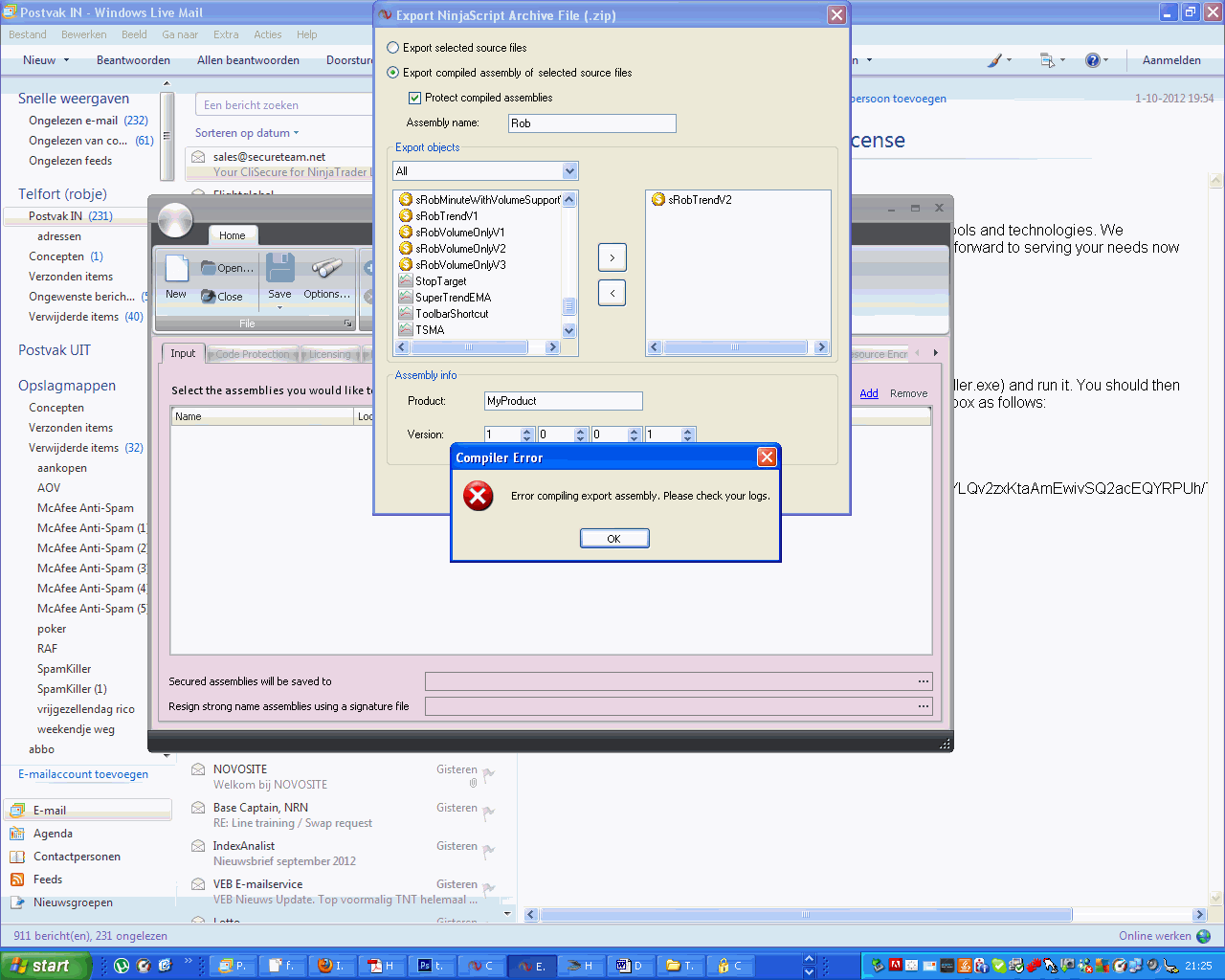The width and height of the screenshot is (1225, 980).
Task: Expand File group launcher in CliSecure ribbon
Action: point(347,323)
